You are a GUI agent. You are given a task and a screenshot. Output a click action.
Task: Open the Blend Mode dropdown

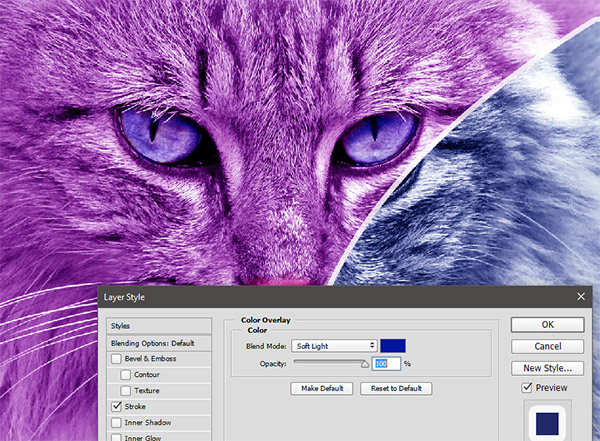point(335,345)
